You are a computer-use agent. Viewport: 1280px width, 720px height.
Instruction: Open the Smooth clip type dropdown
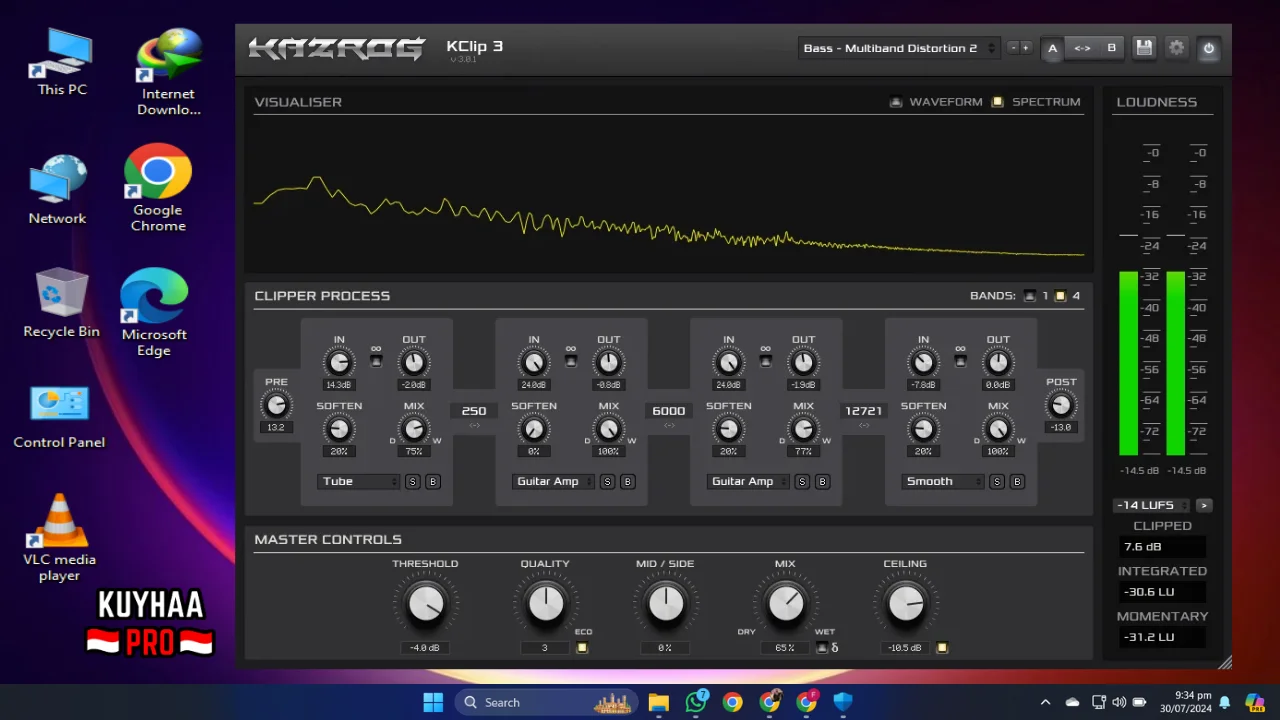(943, 482)
